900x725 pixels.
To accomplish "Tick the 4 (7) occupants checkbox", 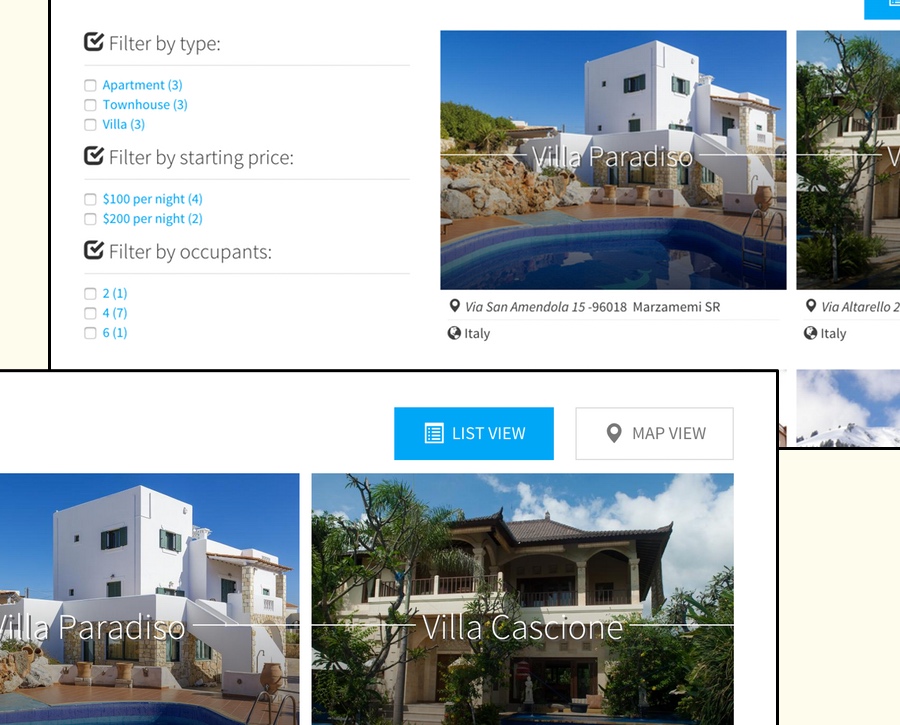I will tap(90, 313).
